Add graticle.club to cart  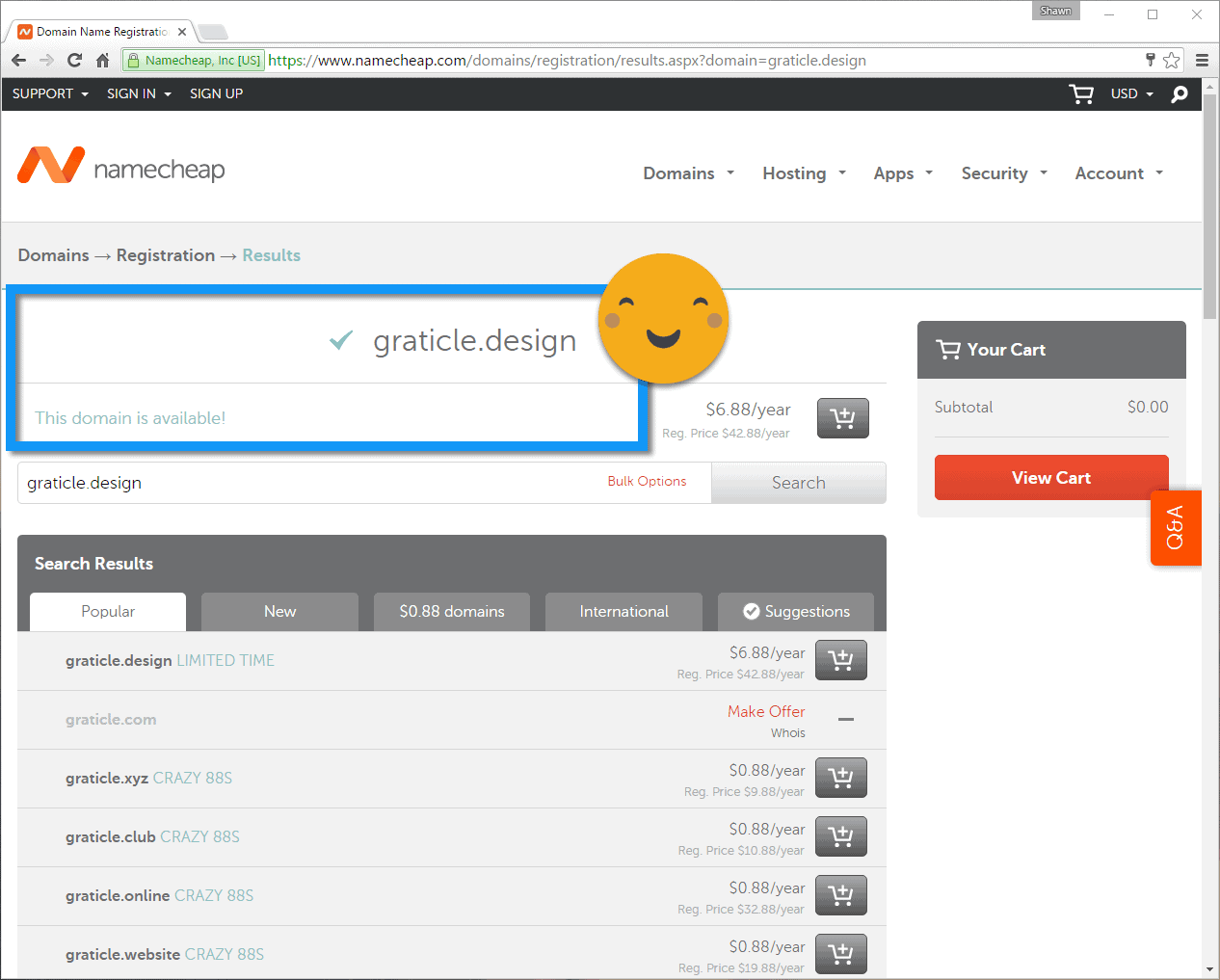[841, 836]
